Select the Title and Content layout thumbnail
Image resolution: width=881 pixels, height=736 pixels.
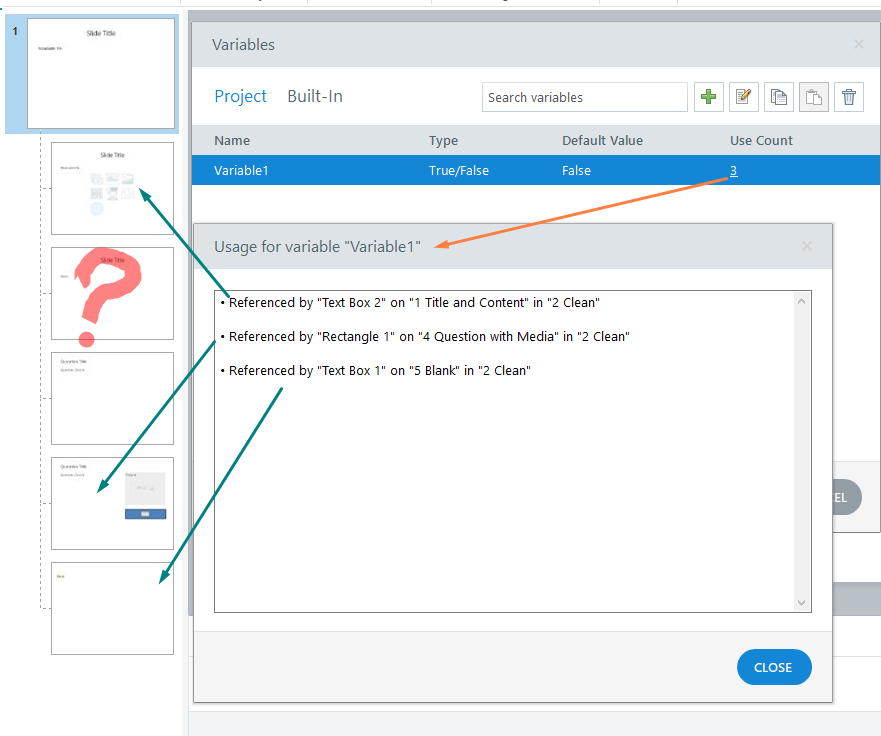click(112, 188)
